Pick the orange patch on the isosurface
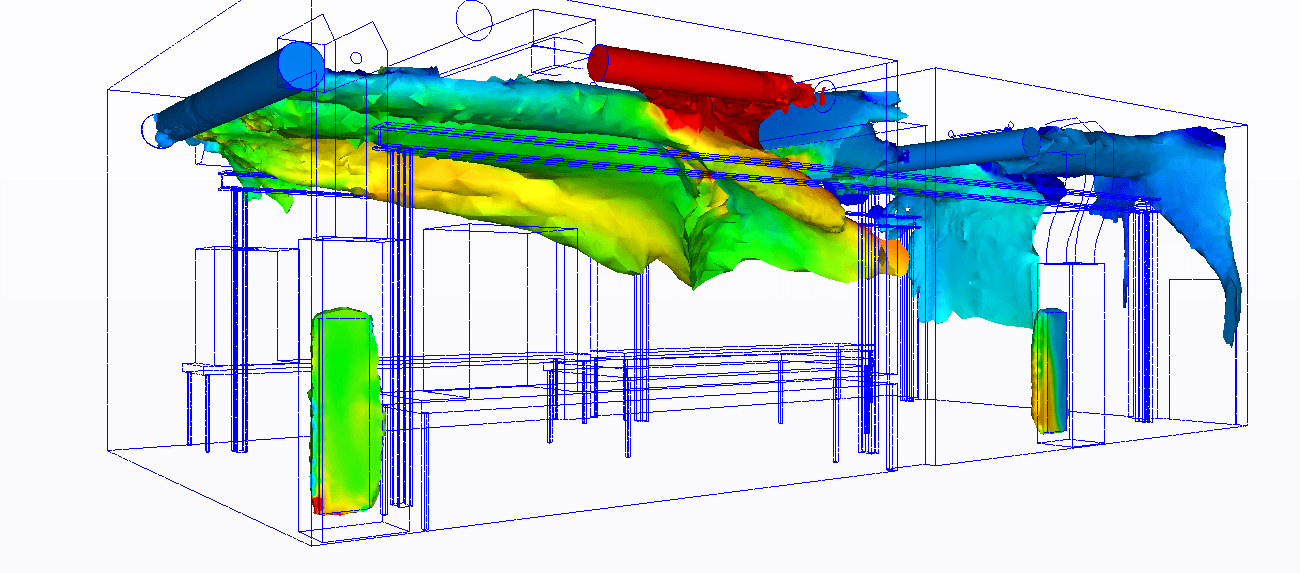The image size is (1300, 573). tap(890, 255)
